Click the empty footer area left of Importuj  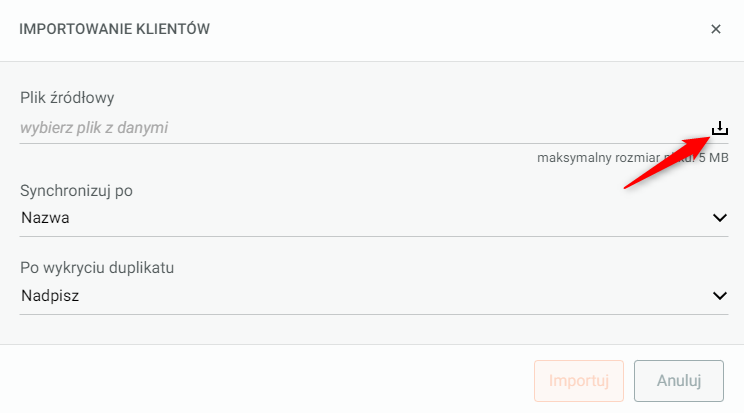[270, 380]
